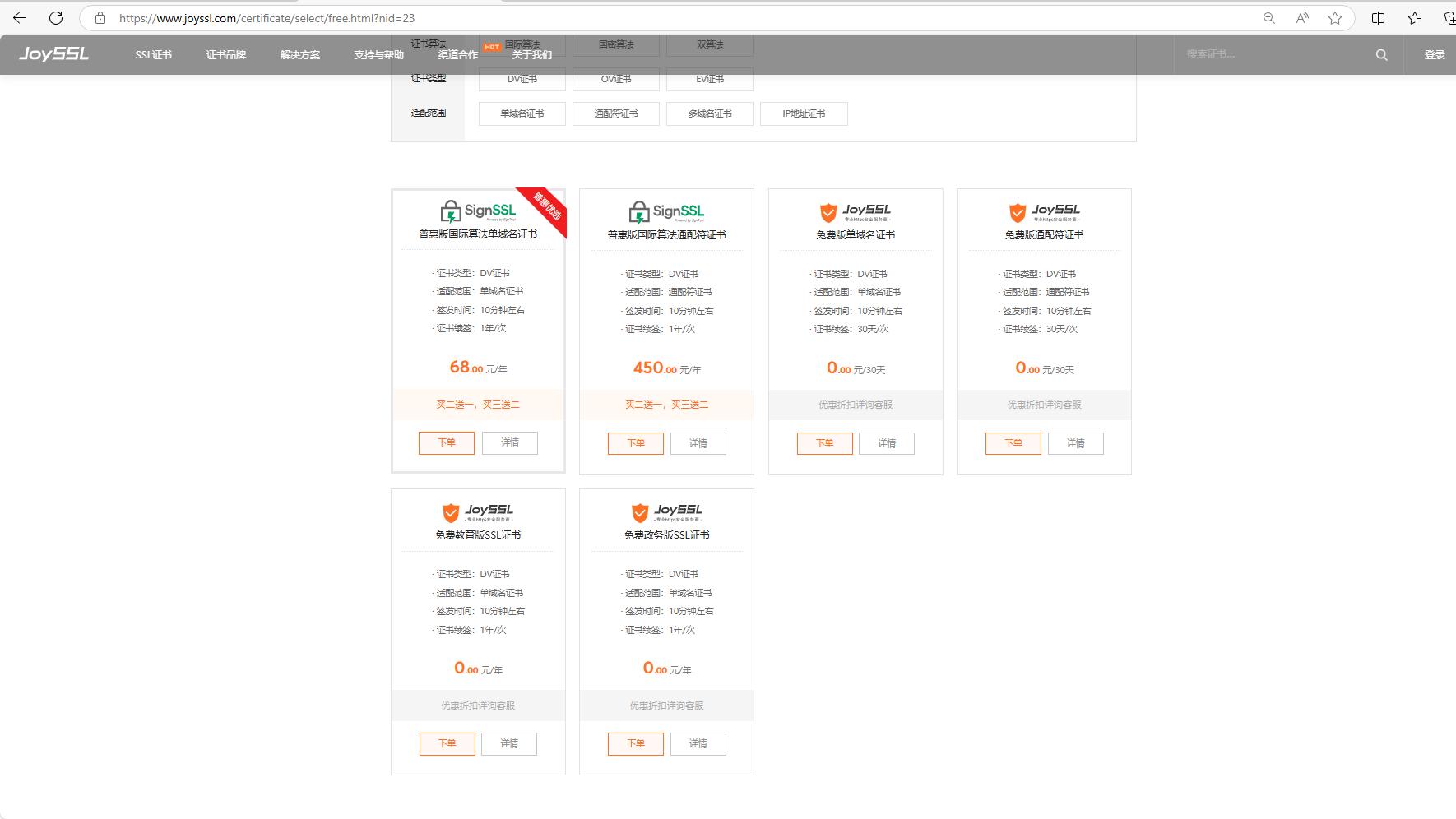Click 优惠折扣详询客服 on 免费版单域名证书 card
Viewport: 1456px width, 819px height.
[856, 405]
